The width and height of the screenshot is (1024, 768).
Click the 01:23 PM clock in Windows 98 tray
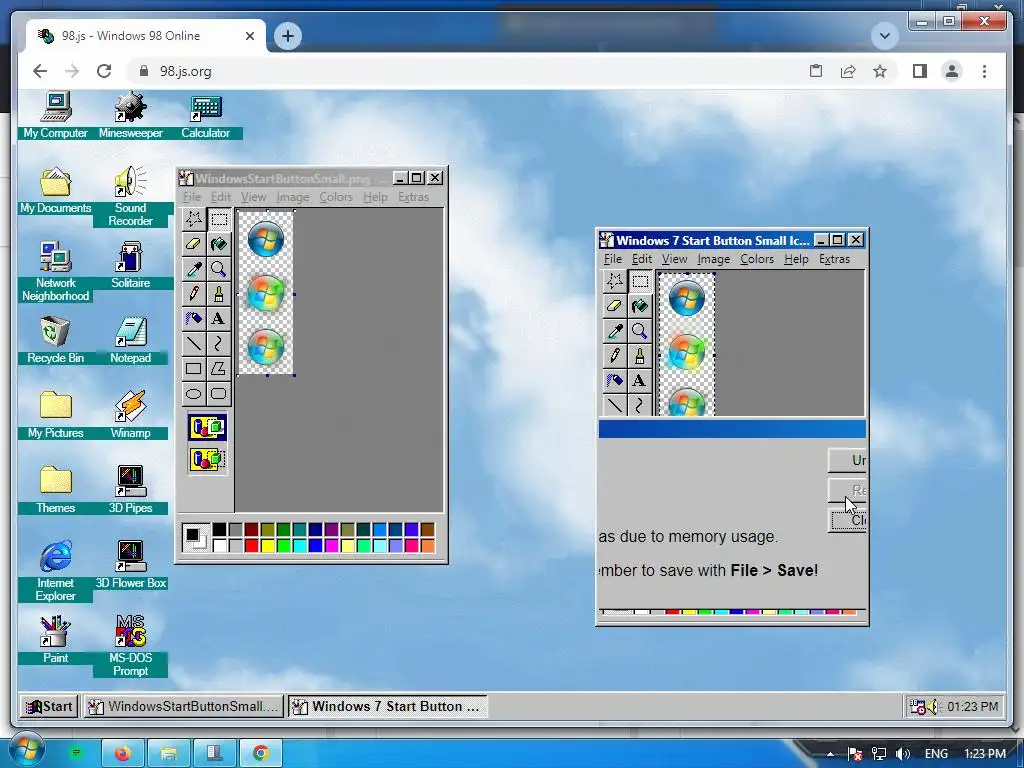pos(972,706)
